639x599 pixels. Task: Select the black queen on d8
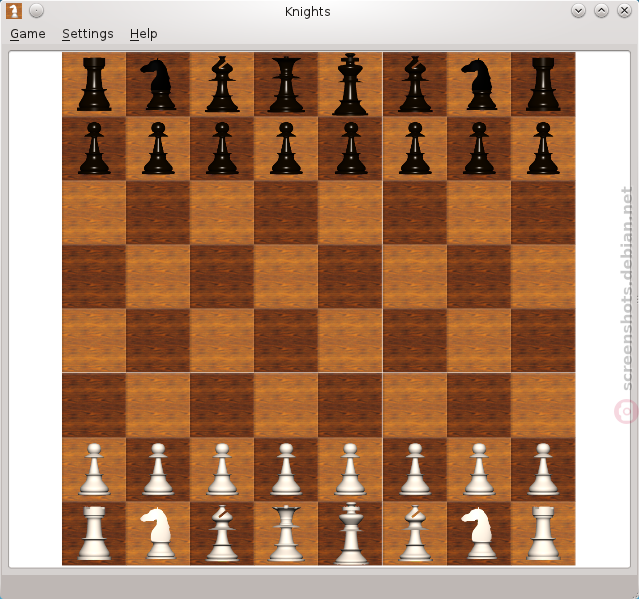pyautogui.click(x=286, y=84)
